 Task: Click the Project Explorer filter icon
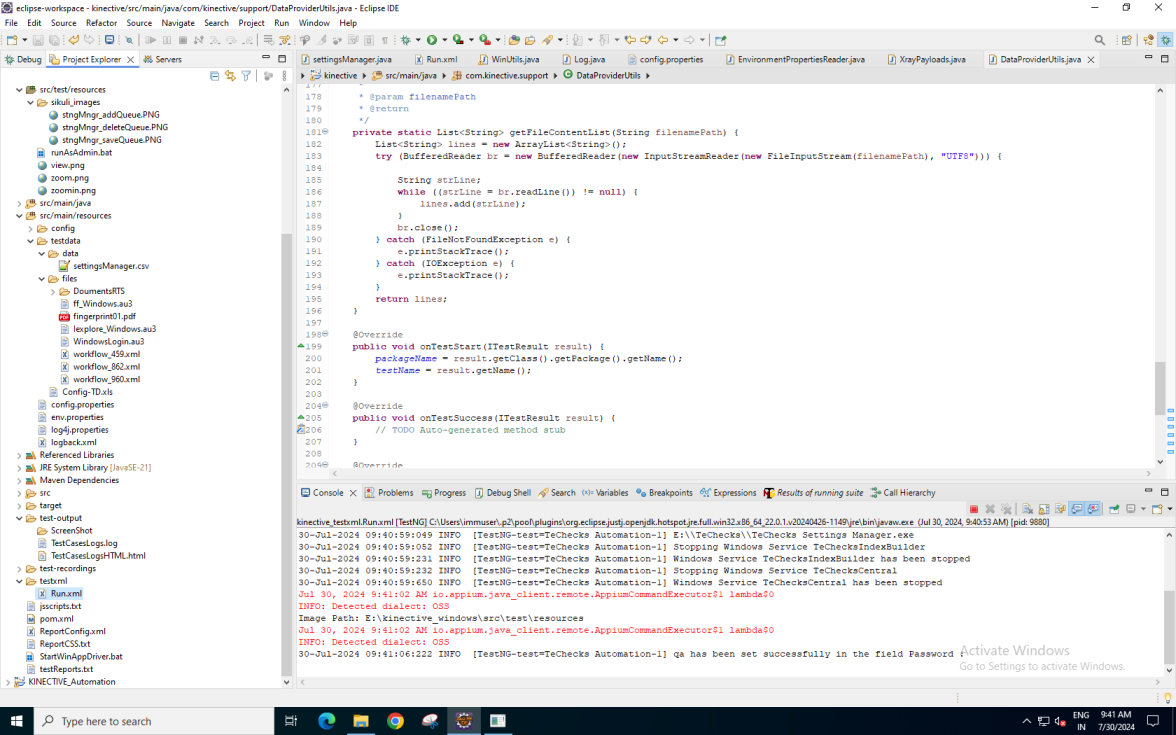pos(246,76)
